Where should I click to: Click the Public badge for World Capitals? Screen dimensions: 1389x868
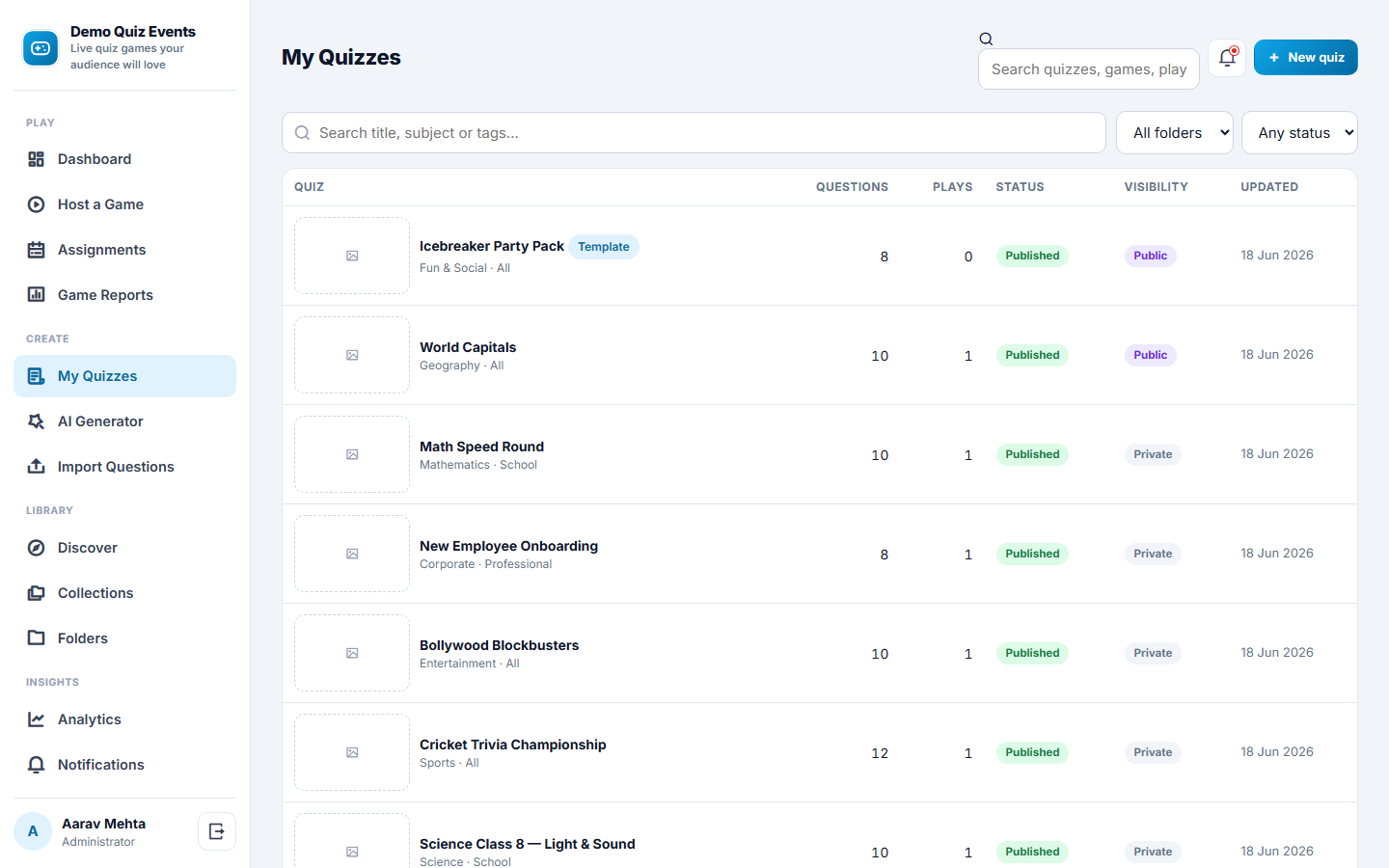point(1150,355)
